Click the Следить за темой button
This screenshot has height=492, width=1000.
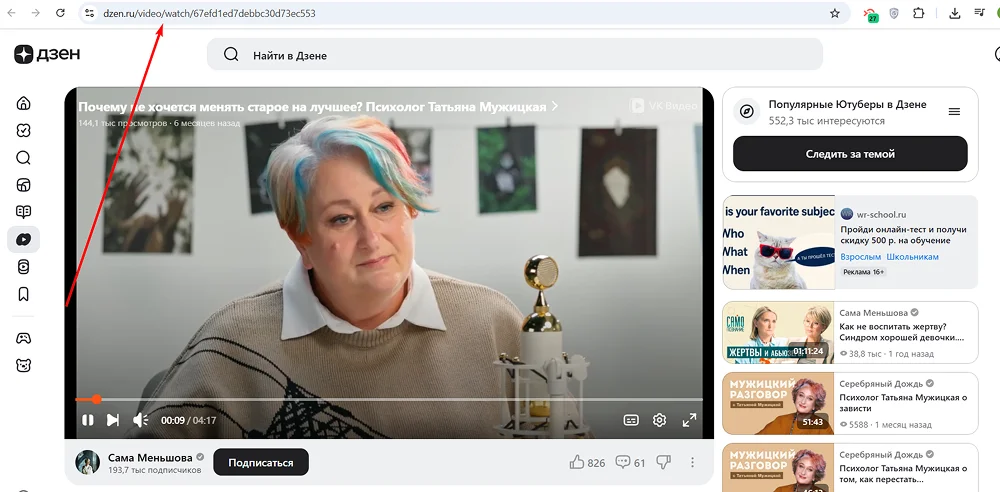coord(850,154)
